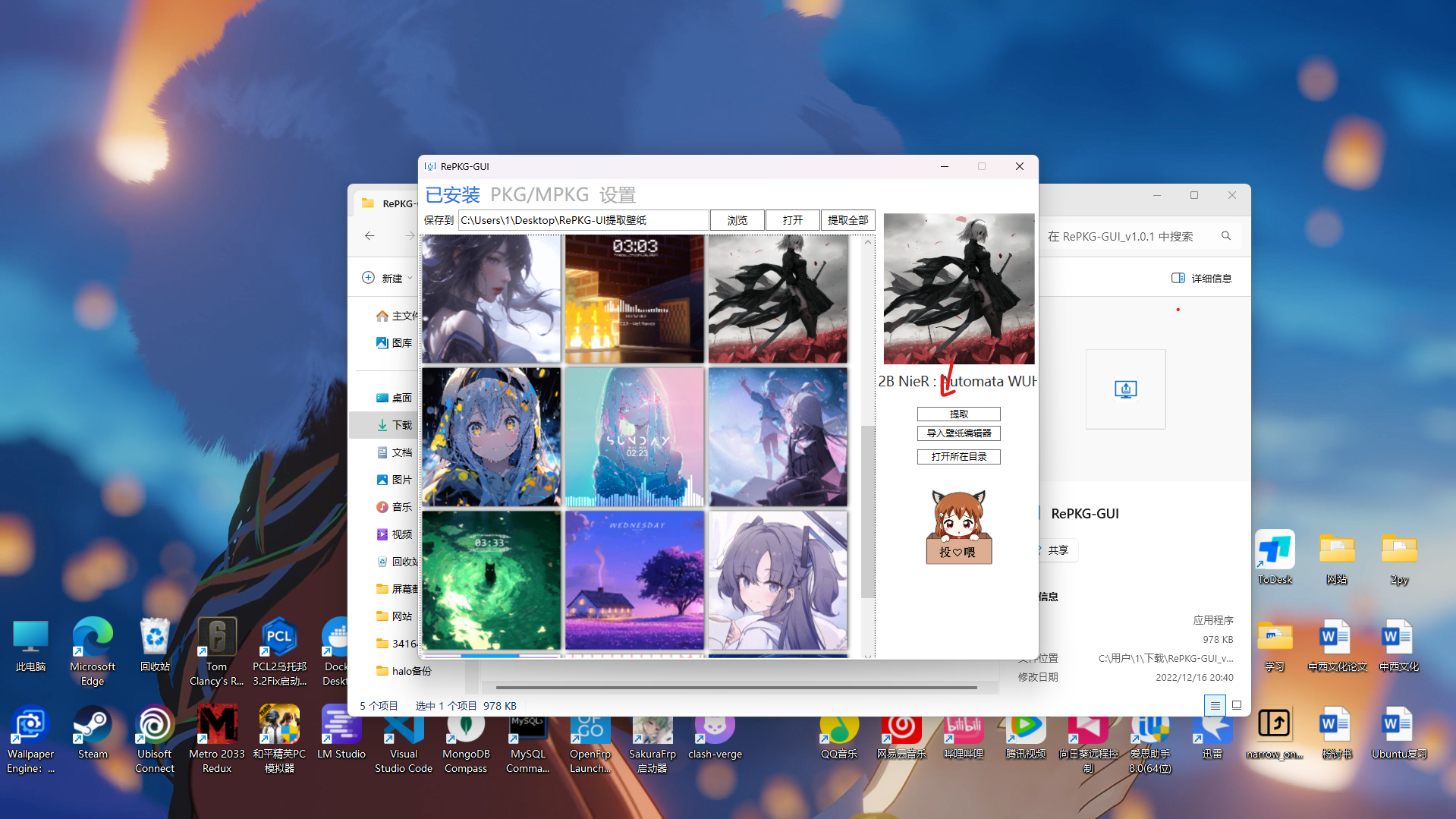Open 图片 in Explorer sidebar
The height and width of the screenshot is (819, 1456).
(x=395, y=480)
